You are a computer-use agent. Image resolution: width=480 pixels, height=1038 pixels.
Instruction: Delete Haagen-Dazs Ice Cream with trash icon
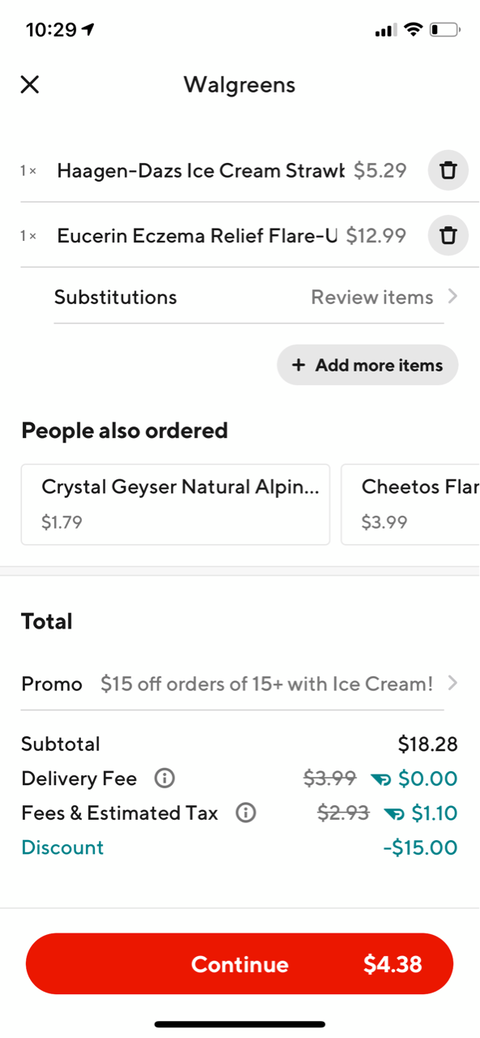(448, 171)
